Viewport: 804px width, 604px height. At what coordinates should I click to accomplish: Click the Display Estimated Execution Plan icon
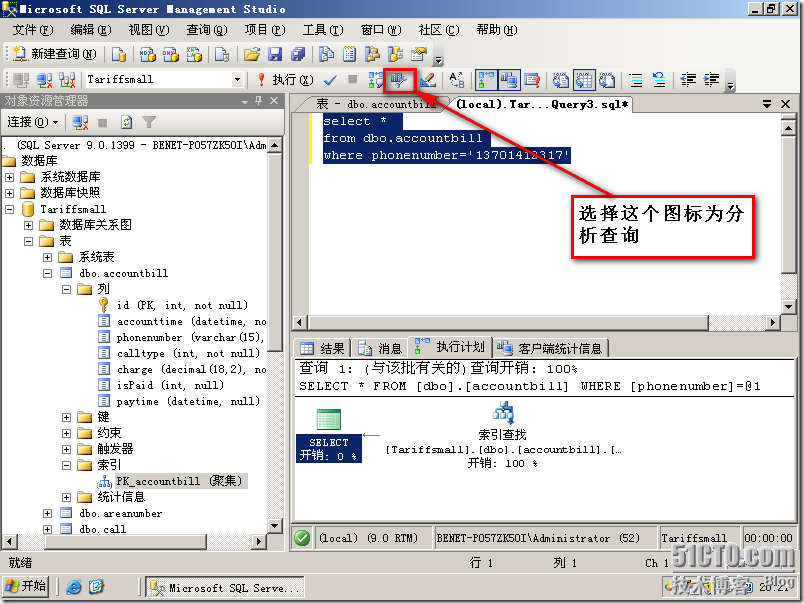click(375, 79)
